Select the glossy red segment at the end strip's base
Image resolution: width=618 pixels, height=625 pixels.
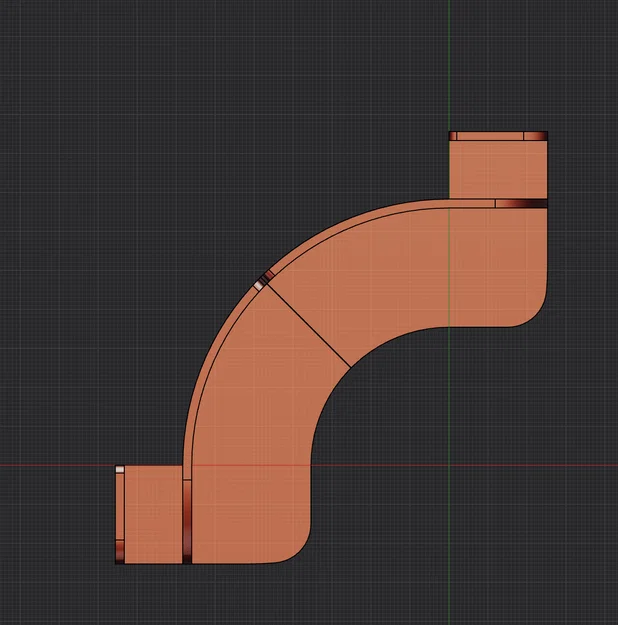120,552
